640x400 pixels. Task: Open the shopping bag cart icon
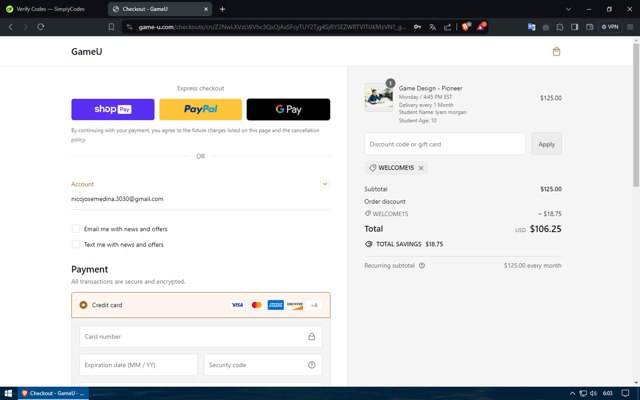(x=556, y=51)
